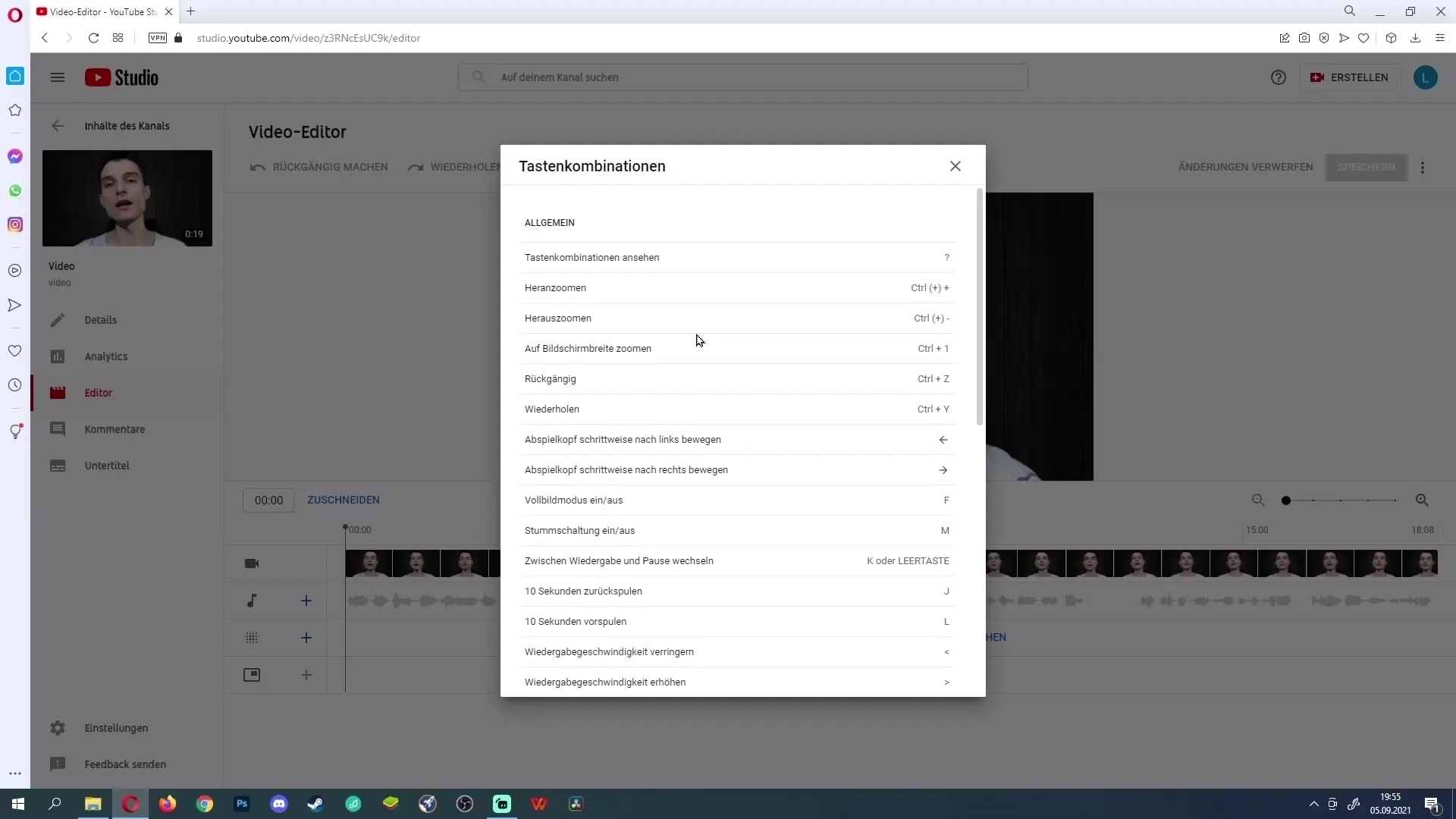
Task: Click the search field Auf deinem Kanal suchen
Action: coord(743,77)
